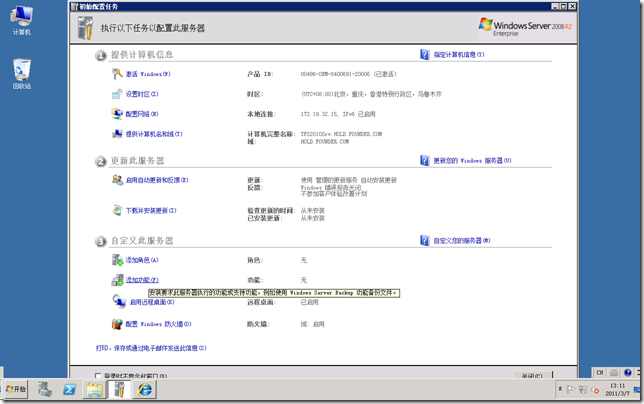Open the 计算机 desktop icon

click(x=21, y=21)
